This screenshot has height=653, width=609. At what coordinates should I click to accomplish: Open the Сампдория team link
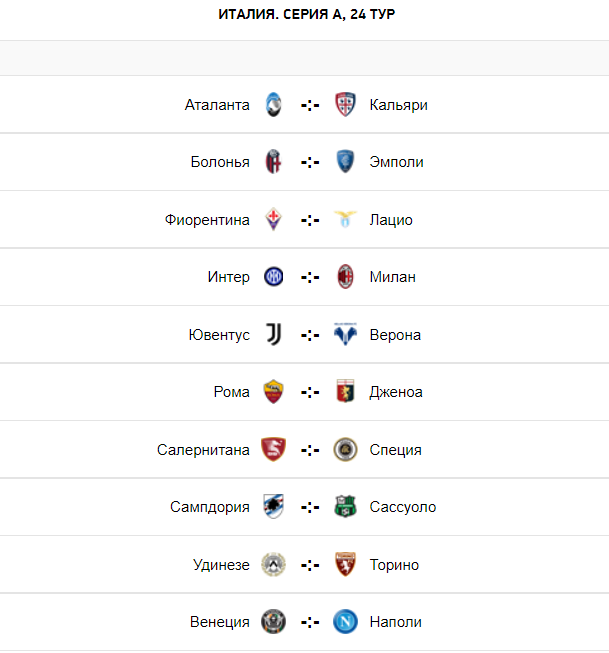click(x=210, y=507)
